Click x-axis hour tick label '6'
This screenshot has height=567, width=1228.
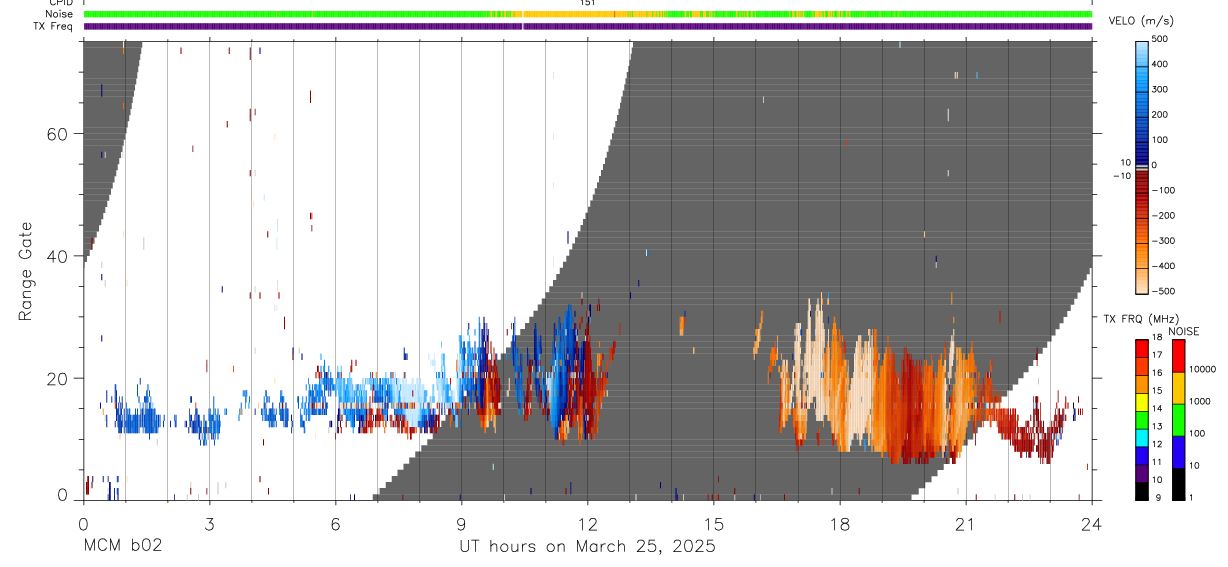pos(335,523)
